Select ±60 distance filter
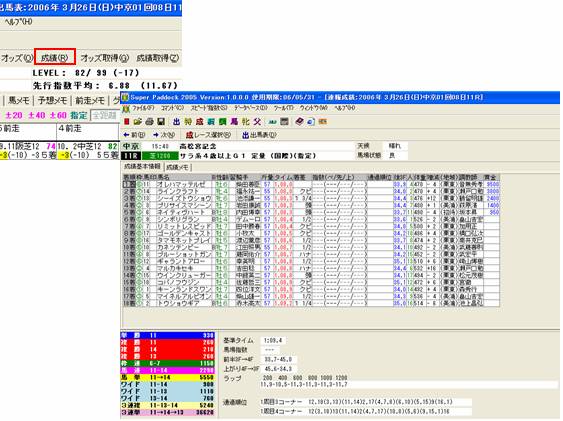 click(x=58, y=115)
